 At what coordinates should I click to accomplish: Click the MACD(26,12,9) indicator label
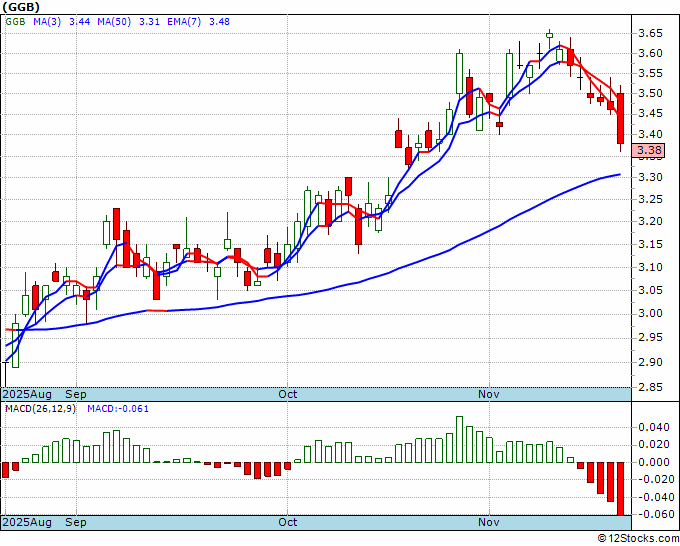click(40, 409)
